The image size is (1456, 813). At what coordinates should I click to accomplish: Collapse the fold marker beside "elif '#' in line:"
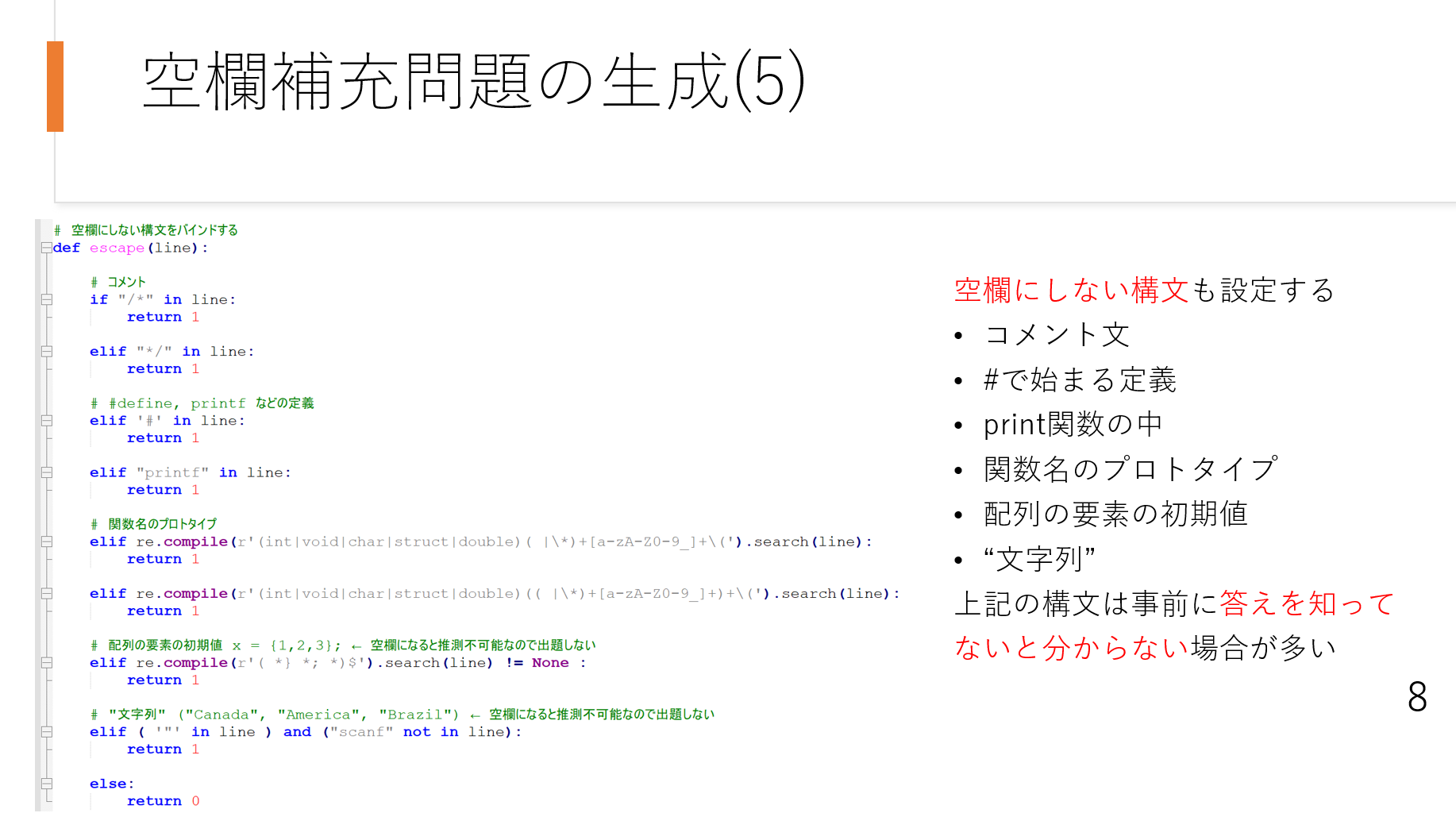[x=47, y=421]
